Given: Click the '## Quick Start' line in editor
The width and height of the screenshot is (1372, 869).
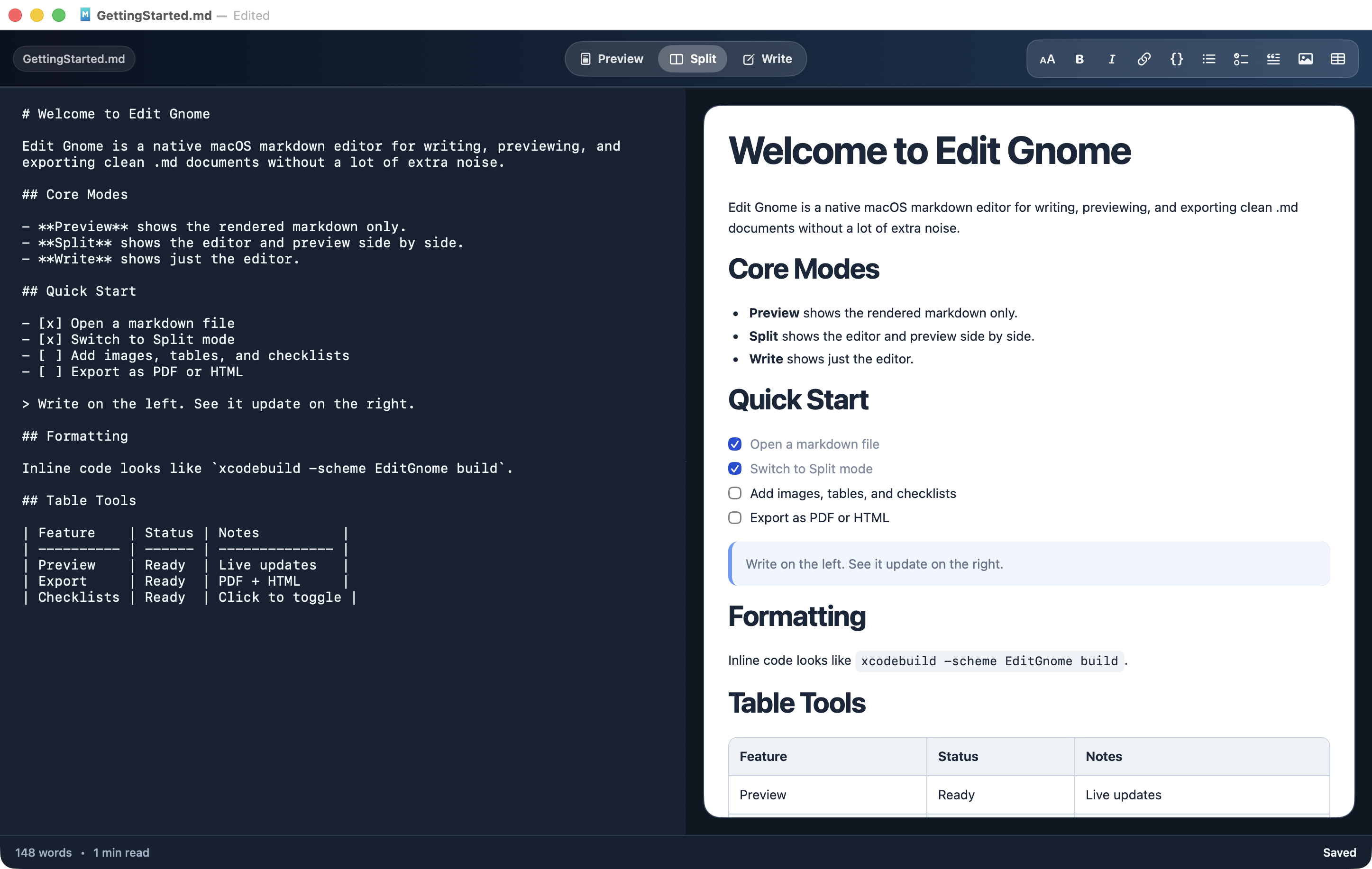Looking at the screenshot, I should [79, 291].
